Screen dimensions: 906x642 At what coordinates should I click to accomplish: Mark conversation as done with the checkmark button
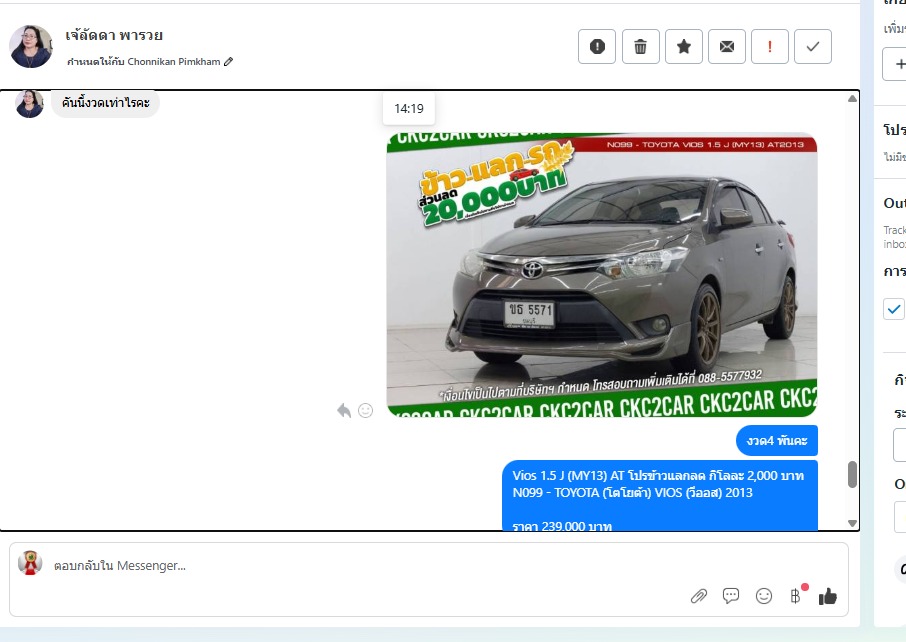(813, 46)
